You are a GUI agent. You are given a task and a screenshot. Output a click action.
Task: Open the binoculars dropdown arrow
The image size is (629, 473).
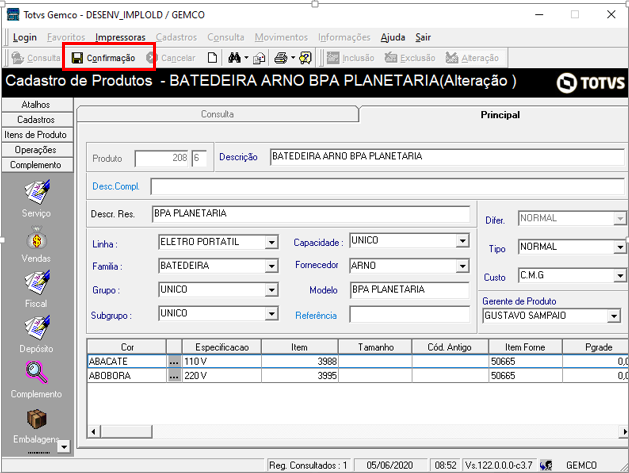(x=246, y=58)
